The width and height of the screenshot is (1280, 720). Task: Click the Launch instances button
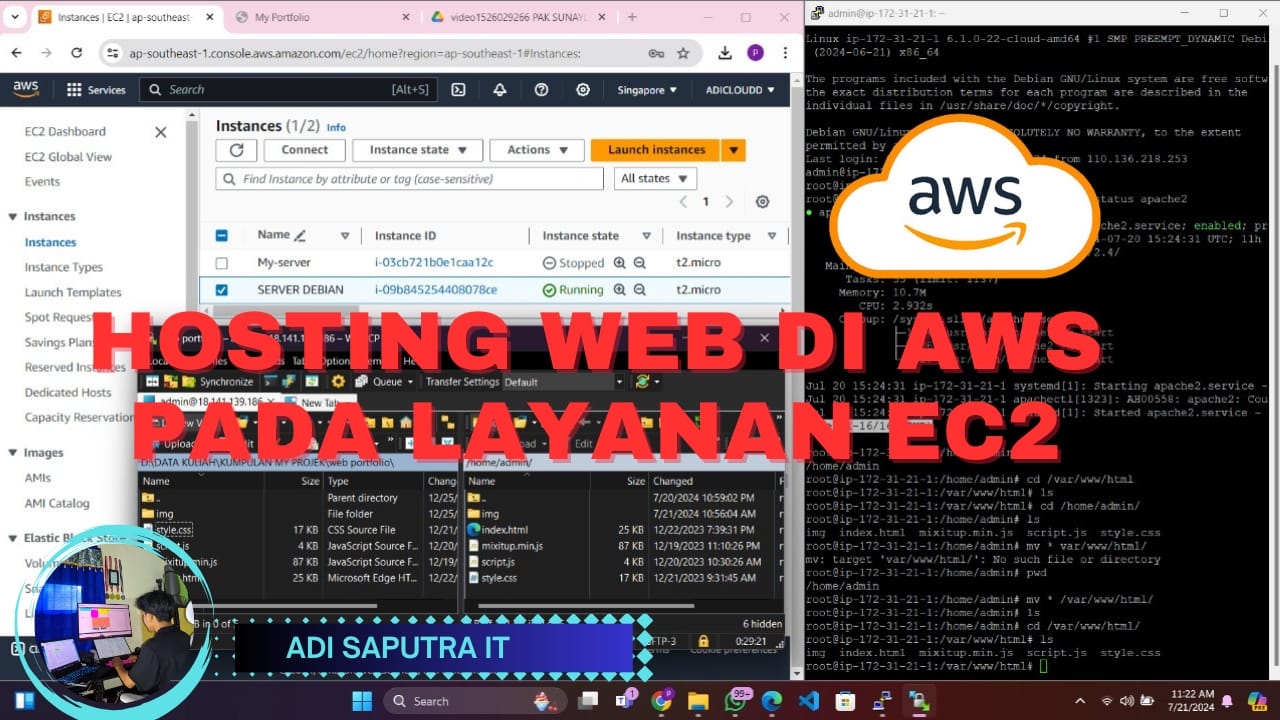coord(656,150)
